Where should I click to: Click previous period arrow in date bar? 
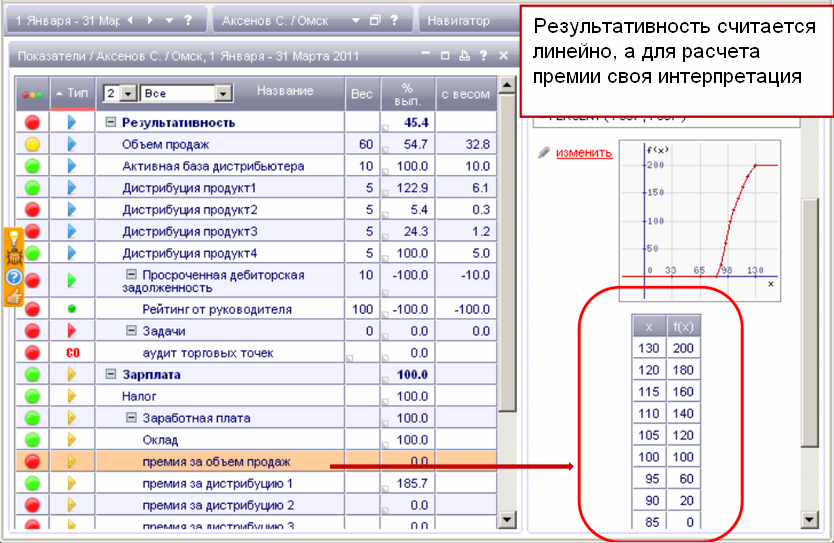pos(130,20)
